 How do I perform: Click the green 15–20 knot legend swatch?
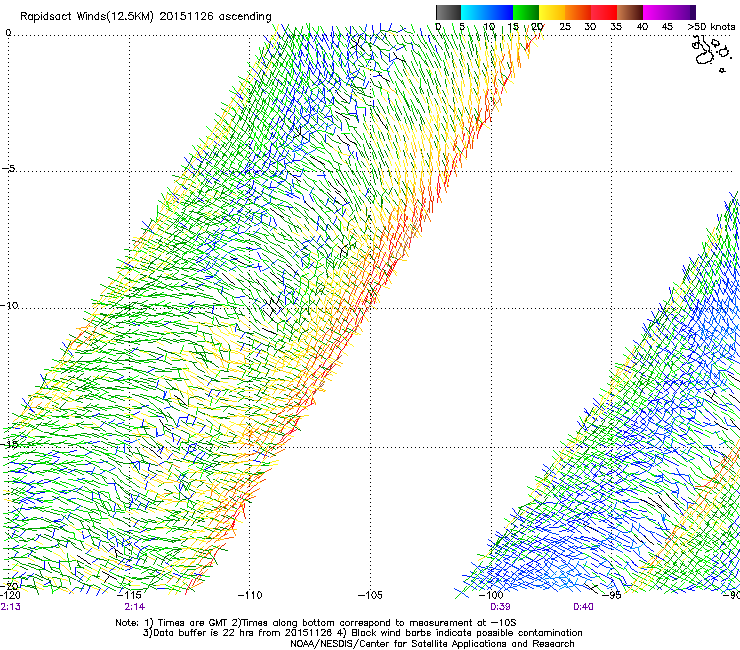[526, 12]
